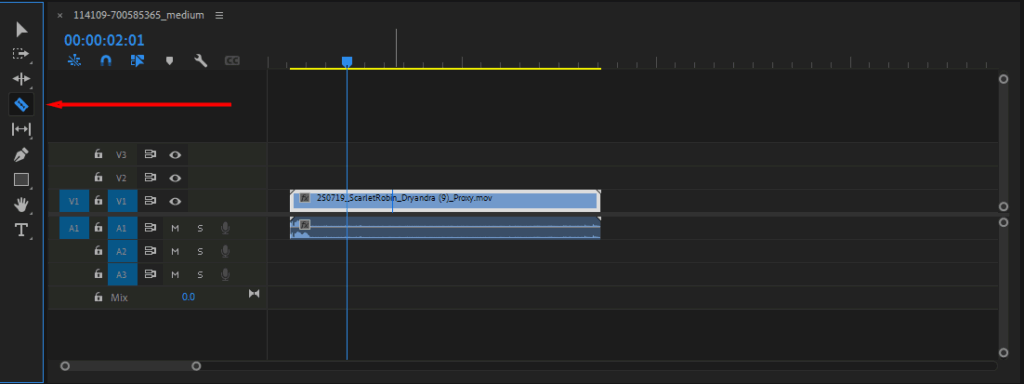1024x384 pixels.
Task: Select the 114109-700585365_medium sequence tab
Action: 138,15
